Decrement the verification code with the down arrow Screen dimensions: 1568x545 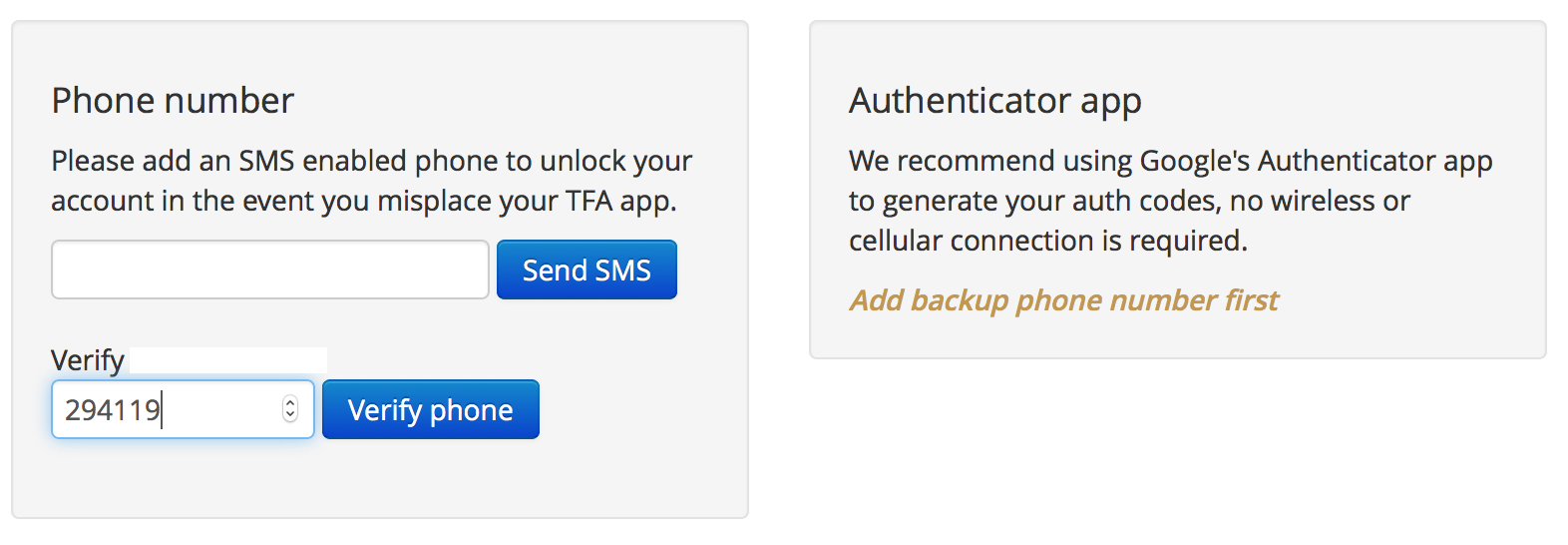point(290,415)
